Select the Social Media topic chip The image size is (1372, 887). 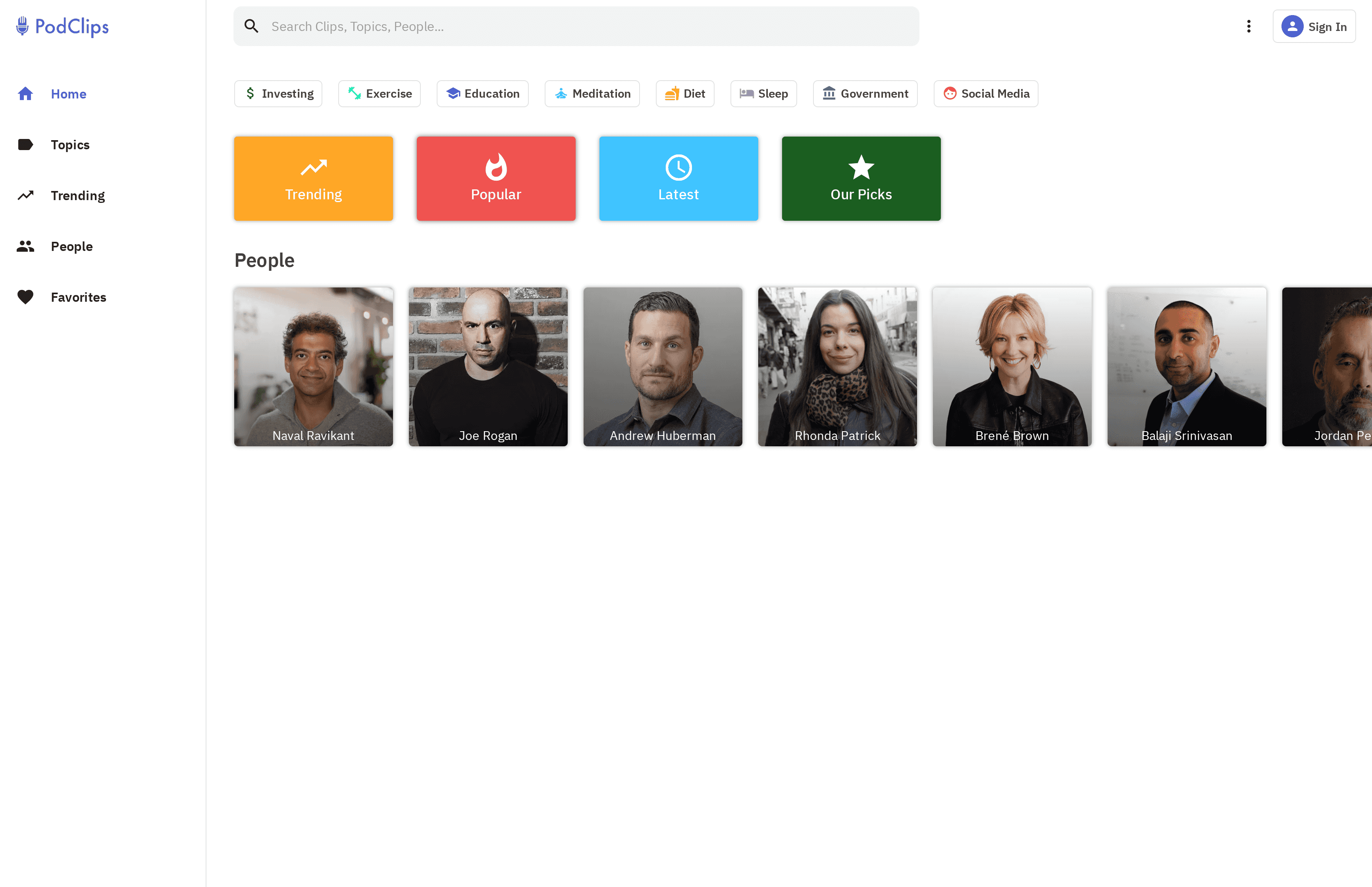[986, 93]
